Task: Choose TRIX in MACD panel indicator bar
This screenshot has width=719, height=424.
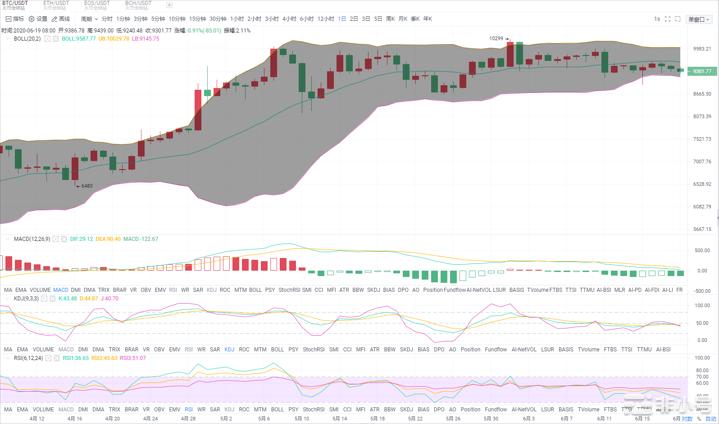Action: coord(104,290)
